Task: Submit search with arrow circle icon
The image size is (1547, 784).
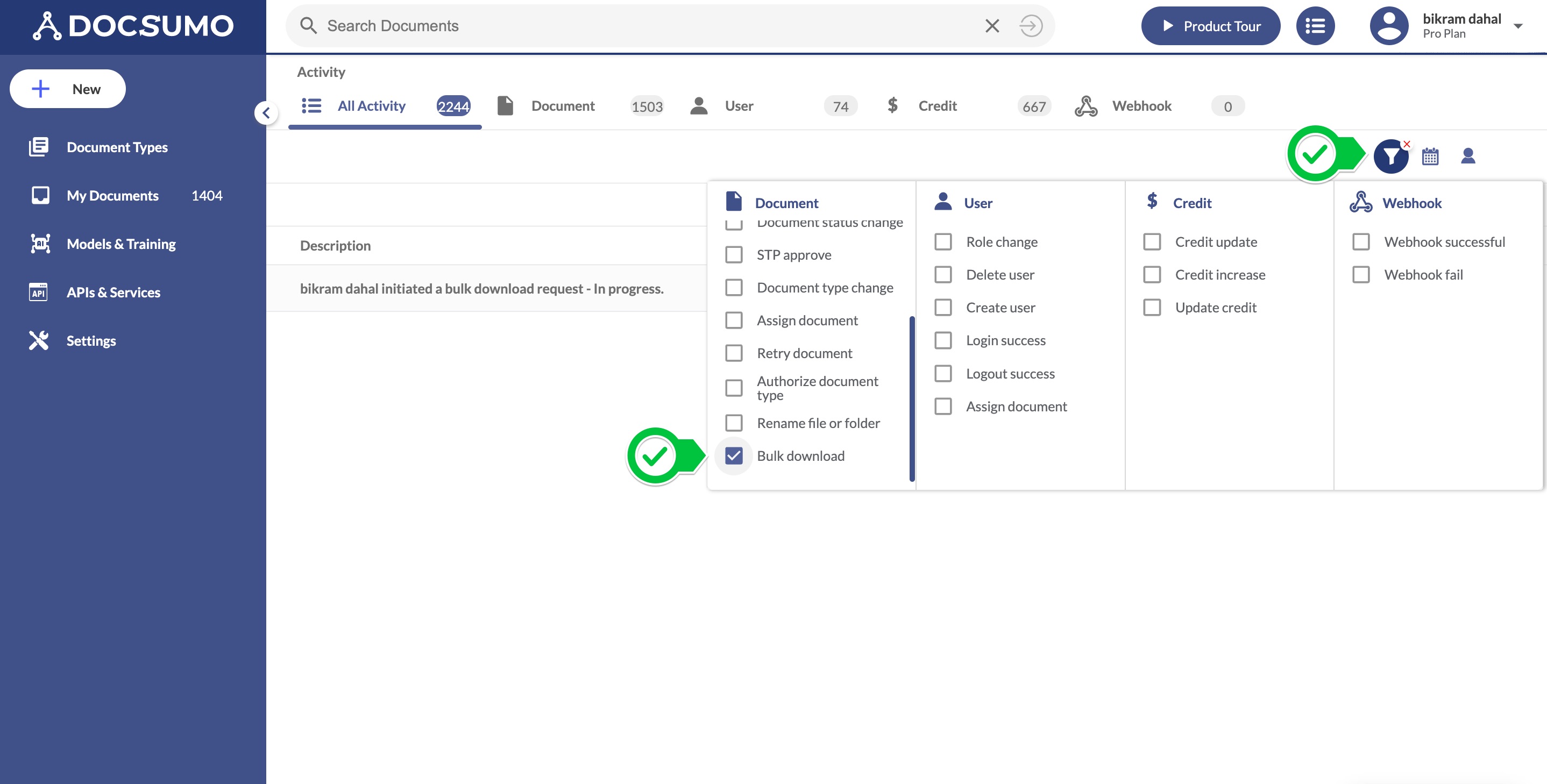Action: [x=1031, y=26]
